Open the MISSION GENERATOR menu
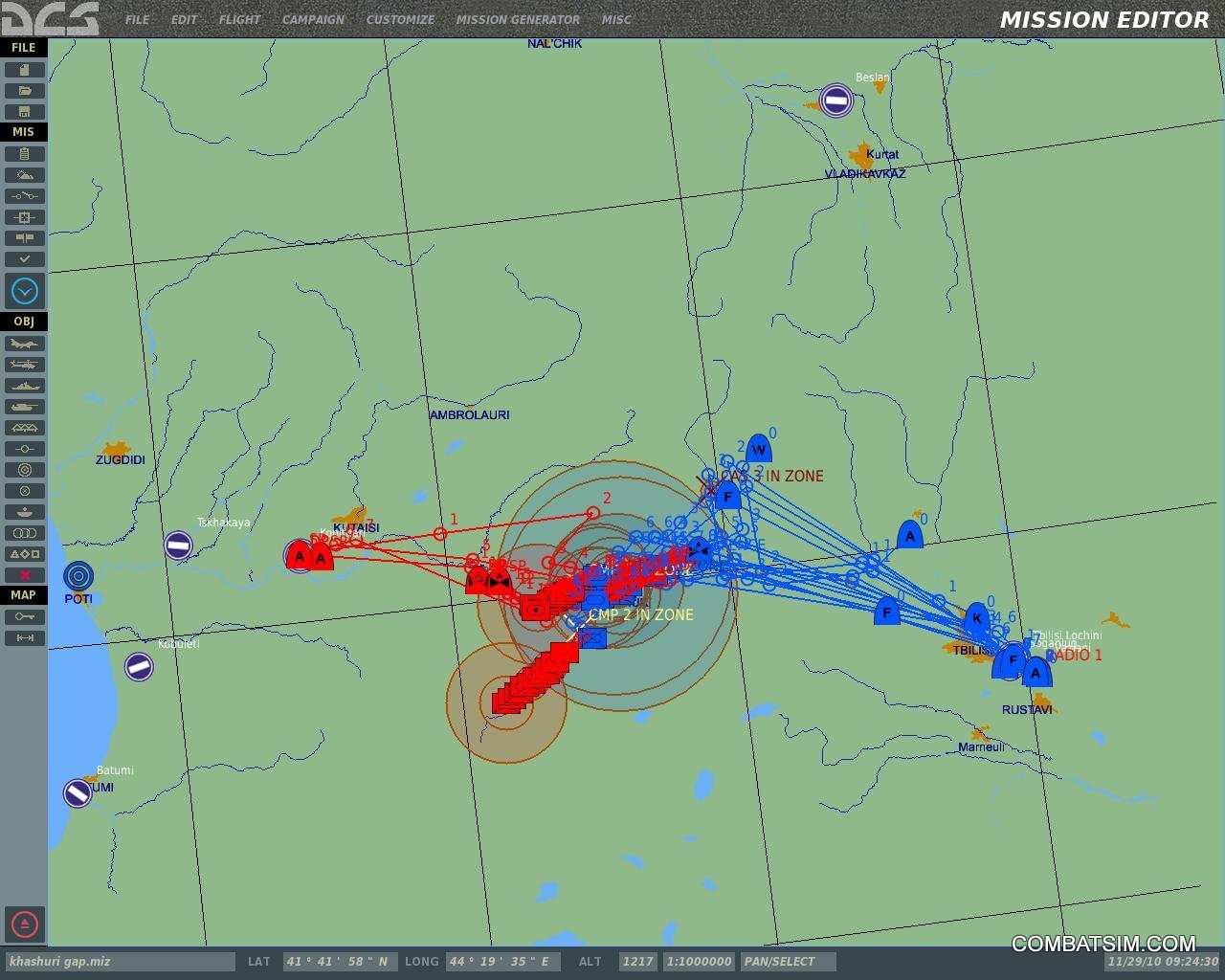1225x980 pixels. click(x=517, y=19)
